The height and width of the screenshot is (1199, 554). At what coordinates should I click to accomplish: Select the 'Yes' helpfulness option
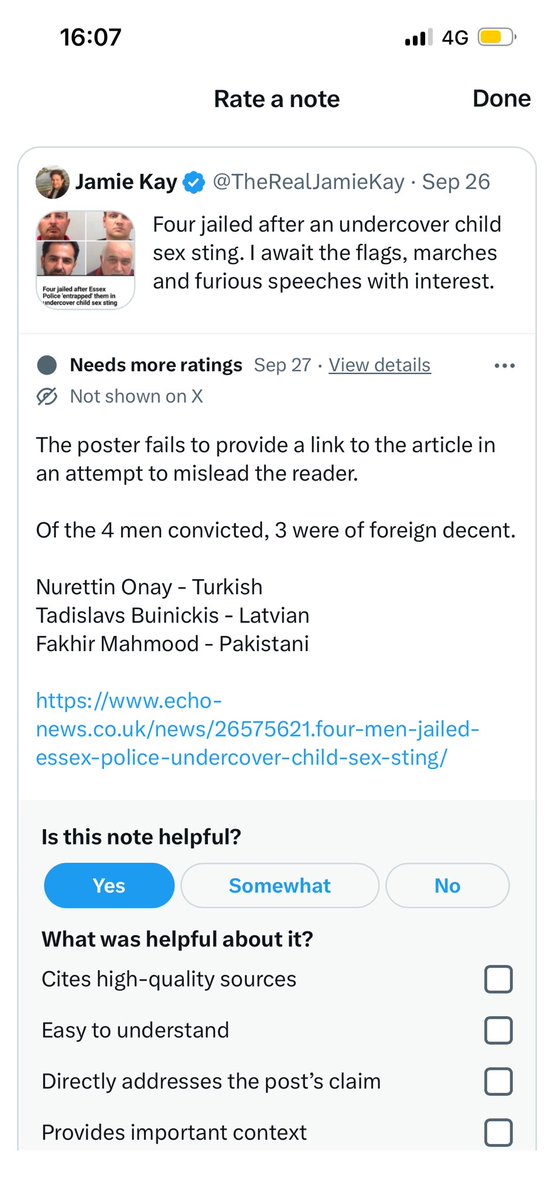point(109,885)
